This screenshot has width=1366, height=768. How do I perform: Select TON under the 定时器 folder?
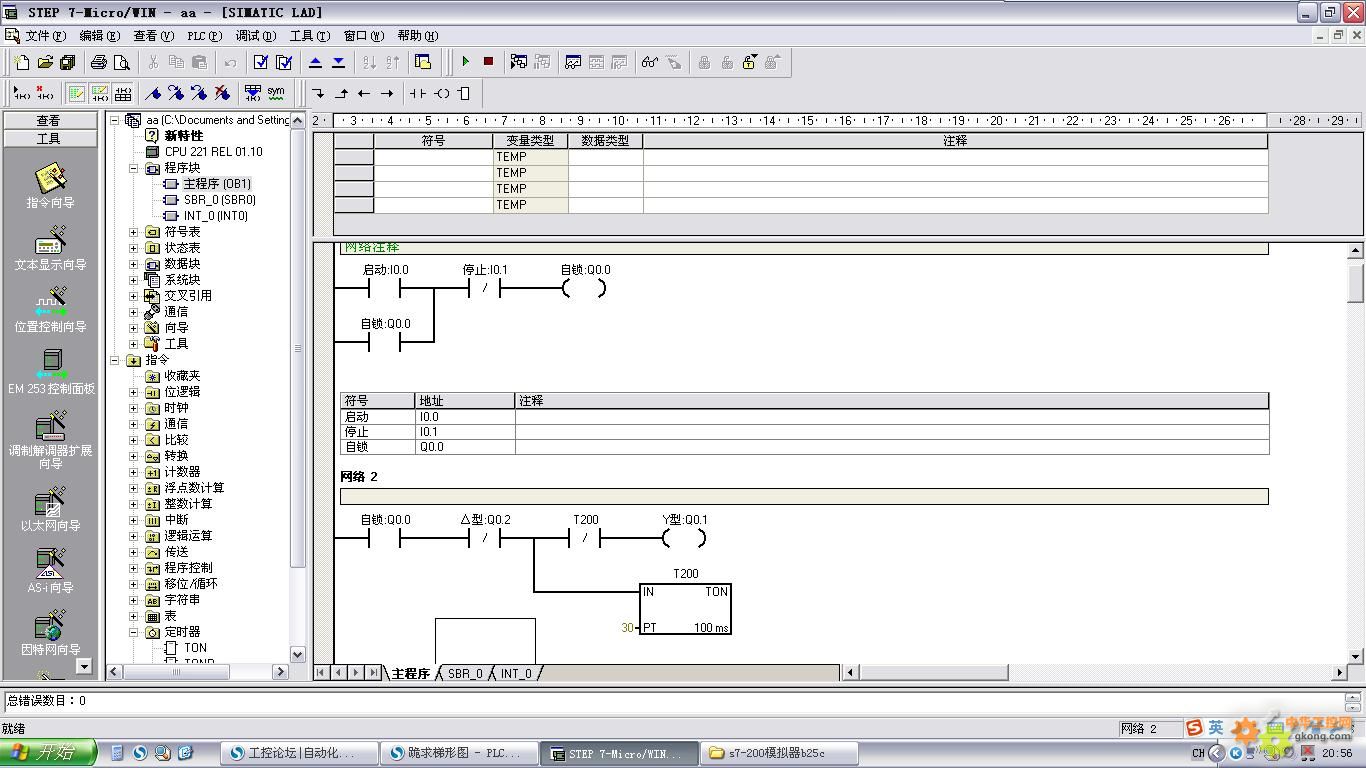click(195, 648)
